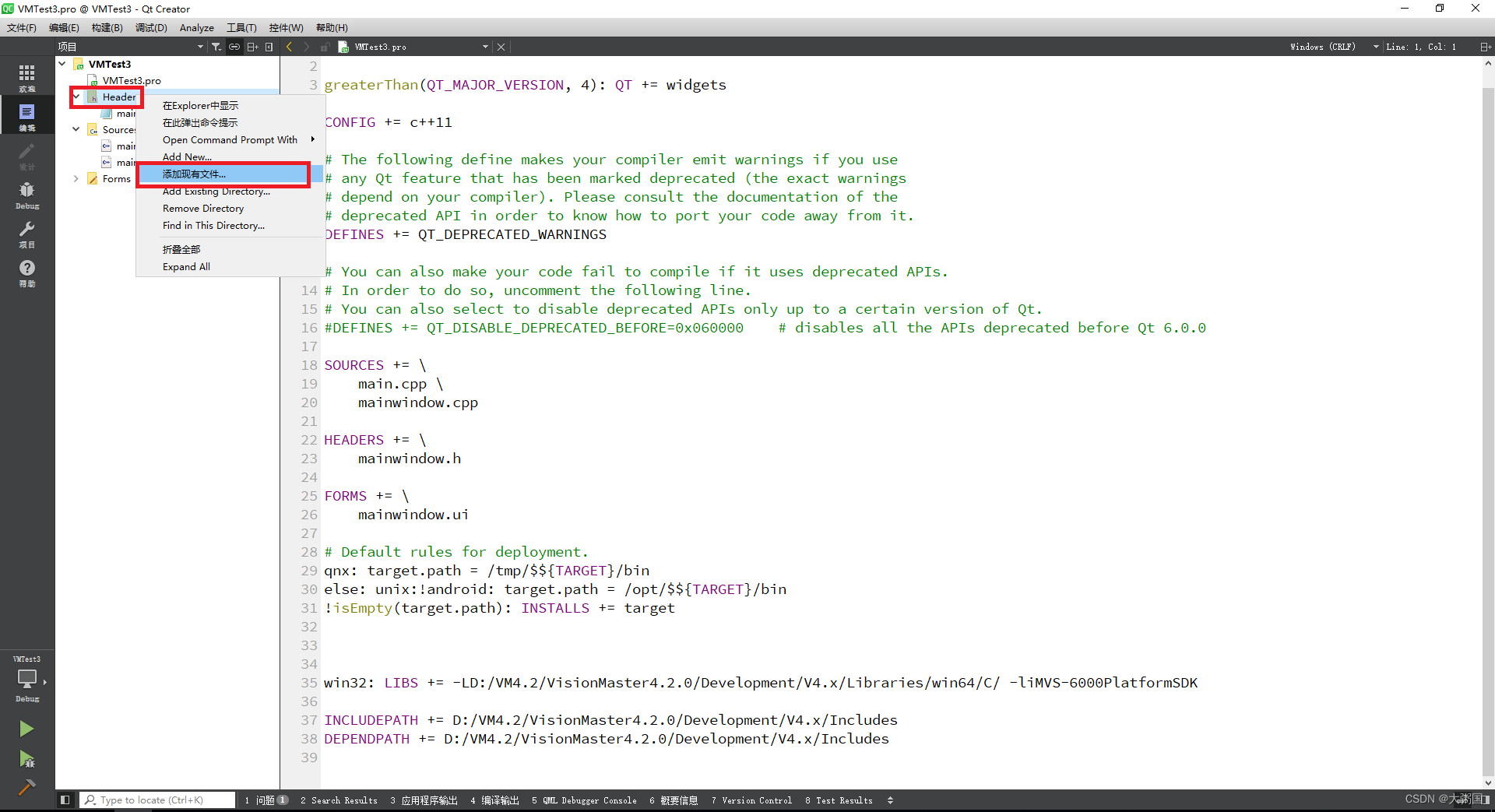Toggle the left sidebar visibility button
This screenshot has height=812, width=1495.
point(65,800)
